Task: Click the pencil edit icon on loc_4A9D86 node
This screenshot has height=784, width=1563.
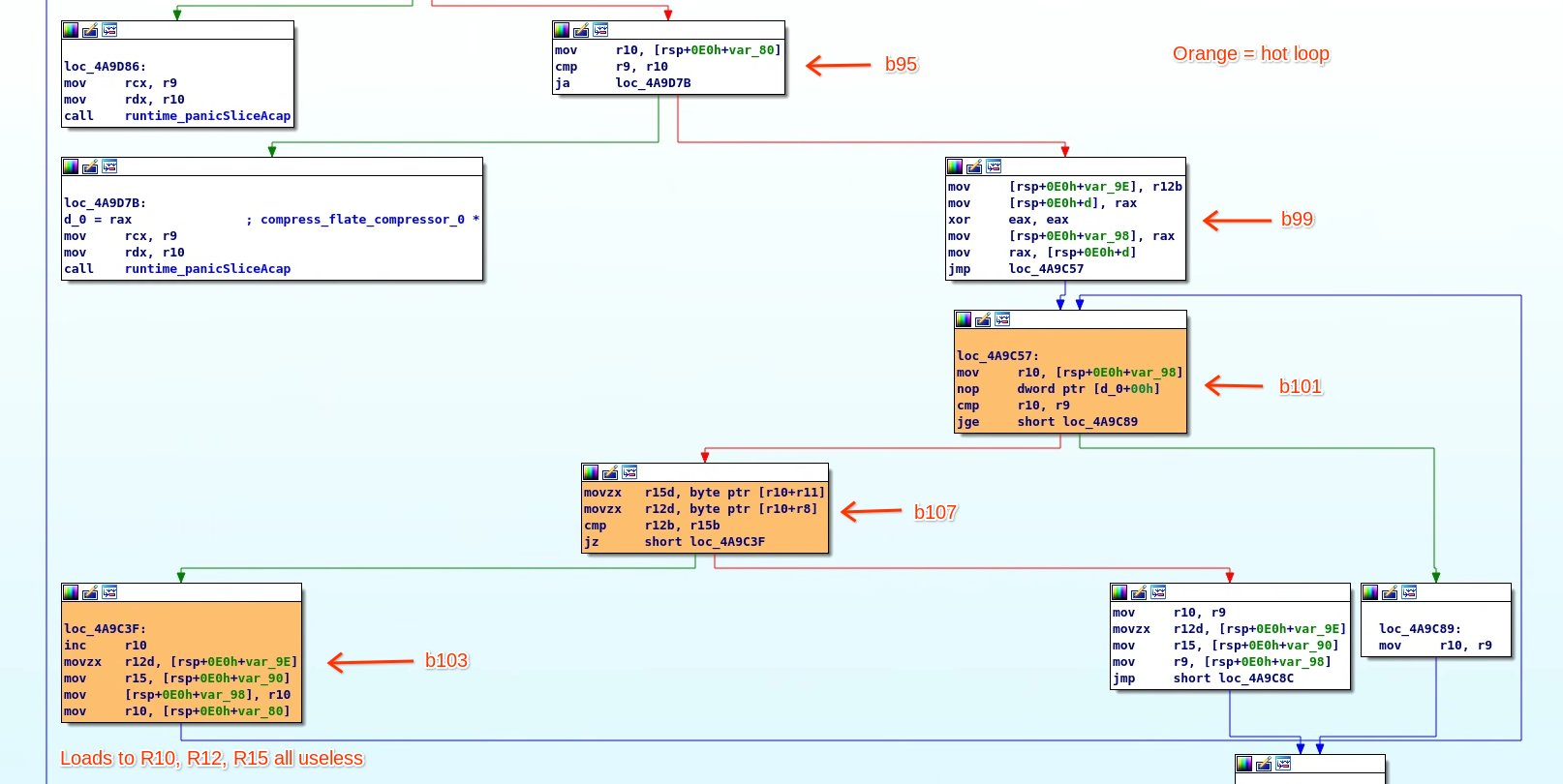Action: click(x=90, y=30)
